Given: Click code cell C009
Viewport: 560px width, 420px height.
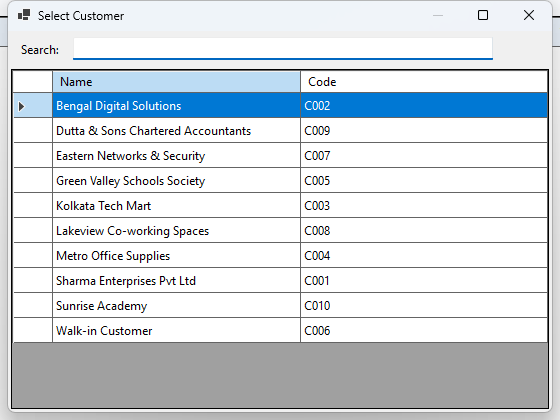Looking at the screenshot, I should (424, 131).
